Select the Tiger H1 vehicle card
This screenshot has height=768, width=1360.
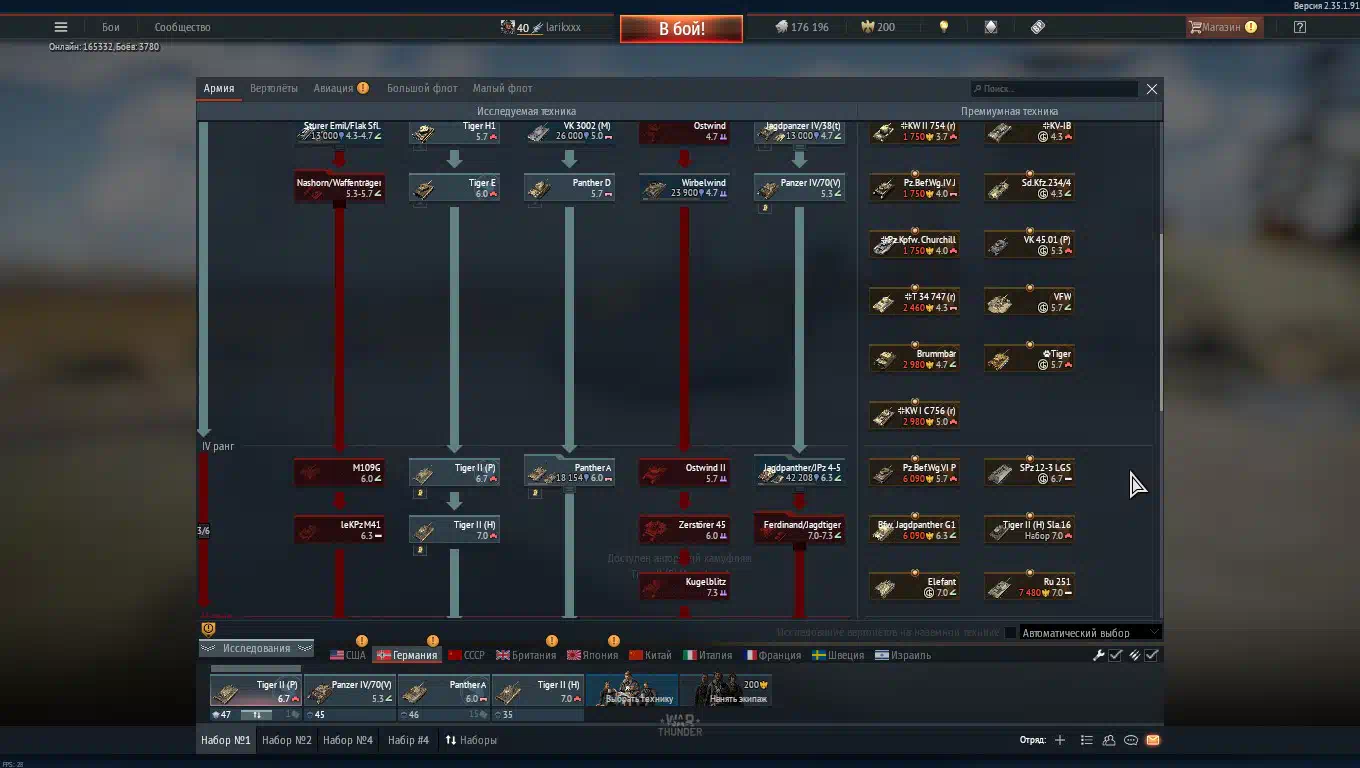455,131
